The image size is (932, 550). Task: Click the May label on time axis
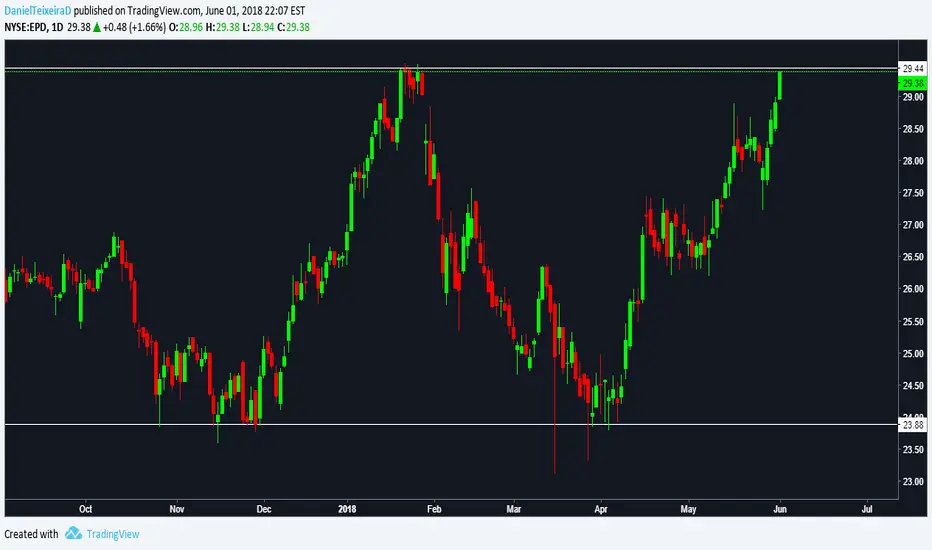(x=688, y=509)
